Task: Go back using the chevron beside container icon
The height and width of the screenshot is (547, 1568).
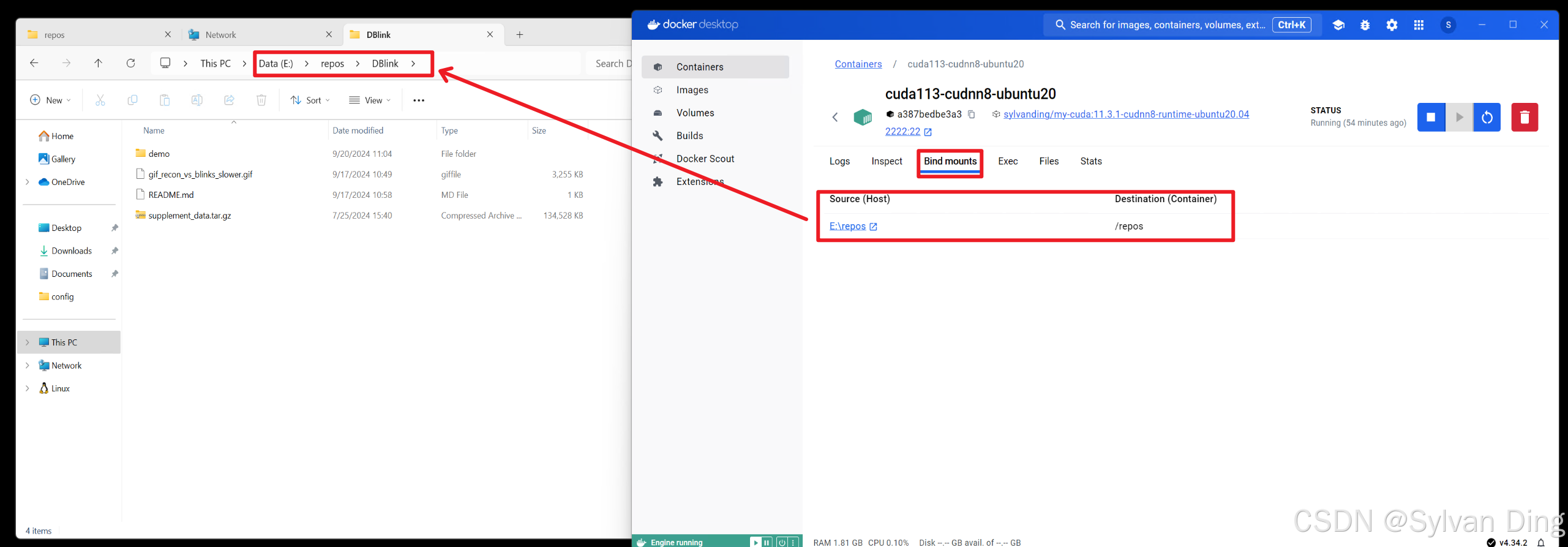Action: pyautogui.click(x=835, y=117)
